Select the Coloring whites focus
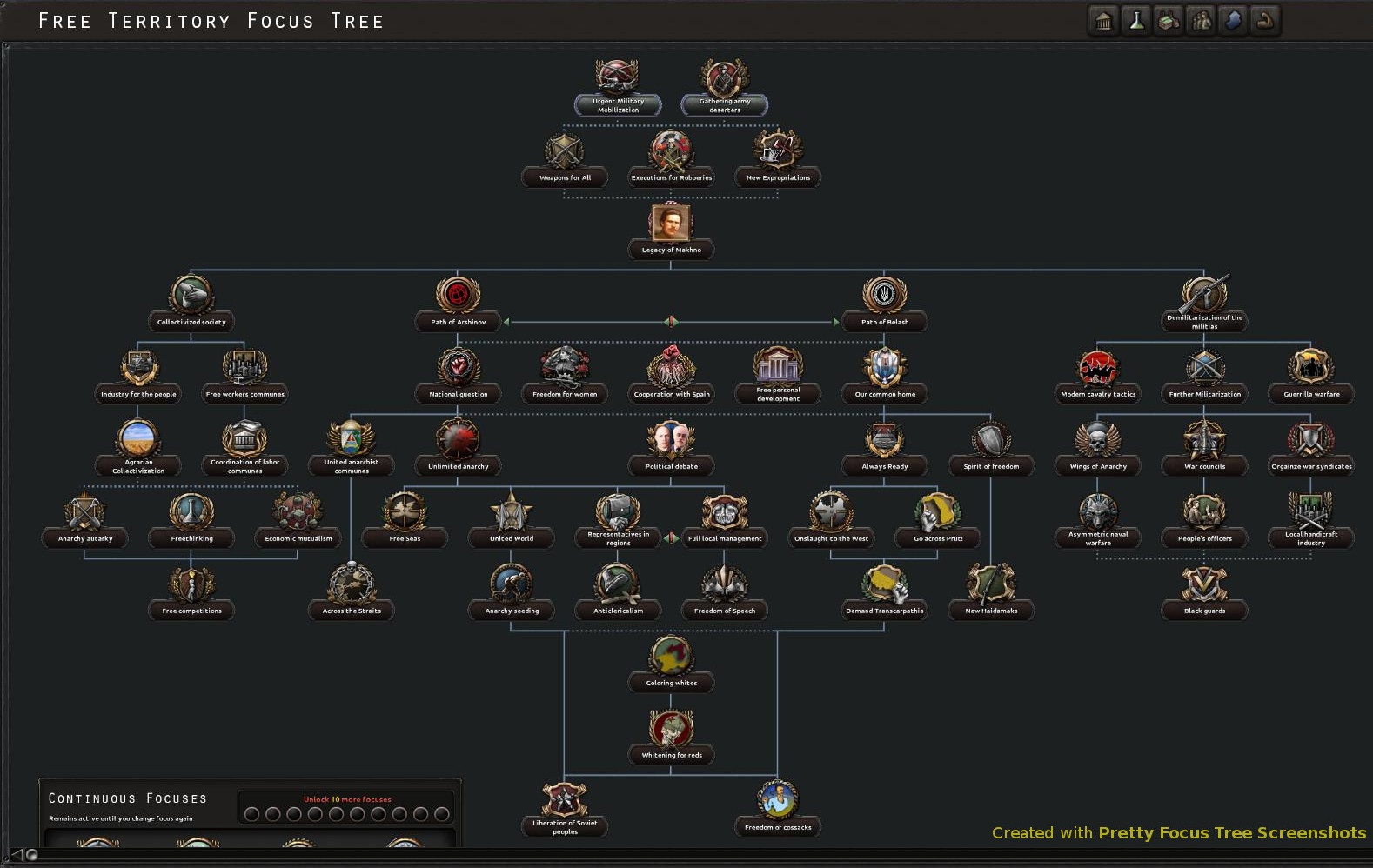Screen dimensions: 1373x868 point(671,664)
